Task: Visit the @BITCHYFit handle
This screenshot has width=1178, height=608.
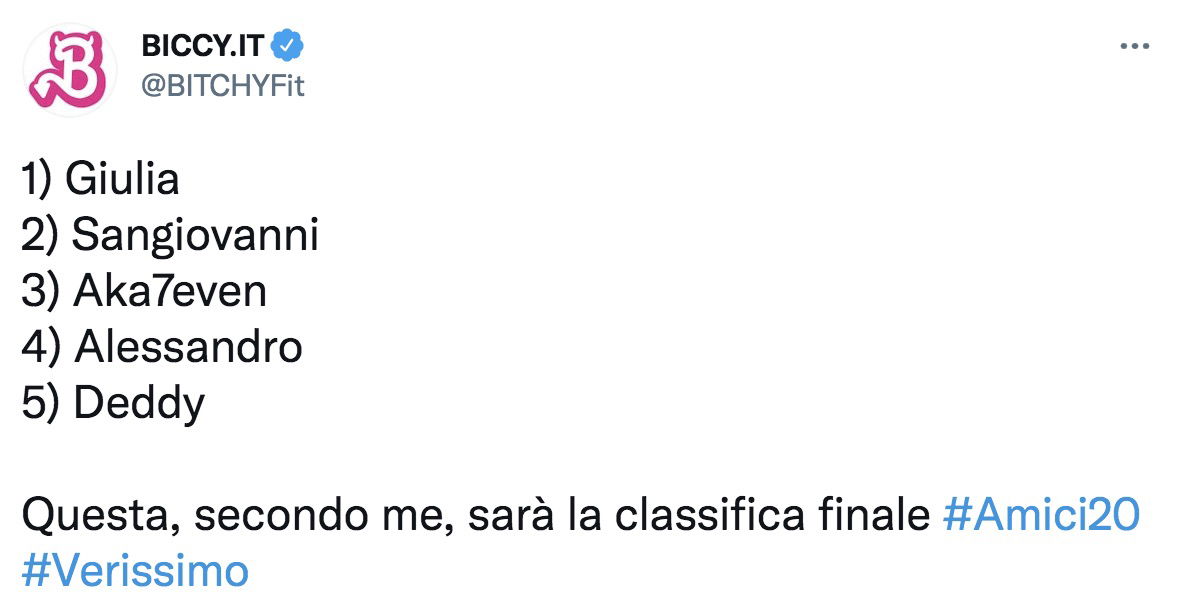Action: [223, 86]
